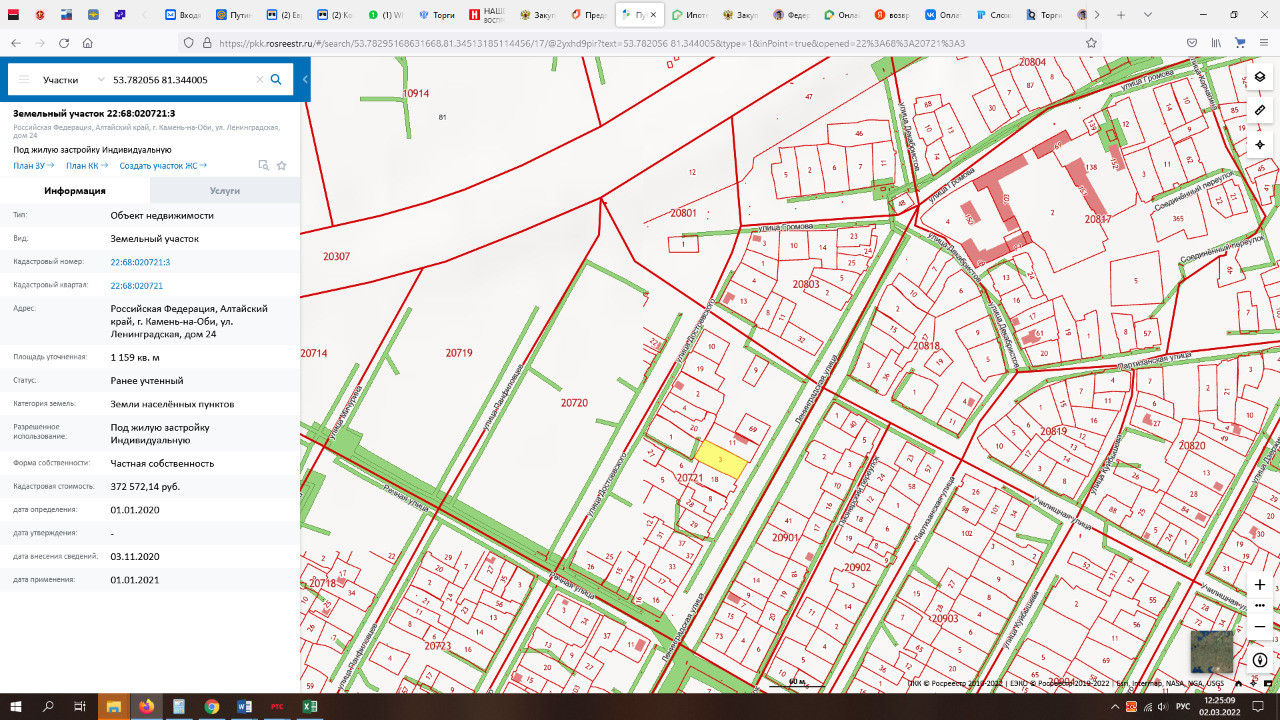Open cadastral number 22:68:020721:3 link
Screen dimensions: 1280x720
[x=140, y=262]
